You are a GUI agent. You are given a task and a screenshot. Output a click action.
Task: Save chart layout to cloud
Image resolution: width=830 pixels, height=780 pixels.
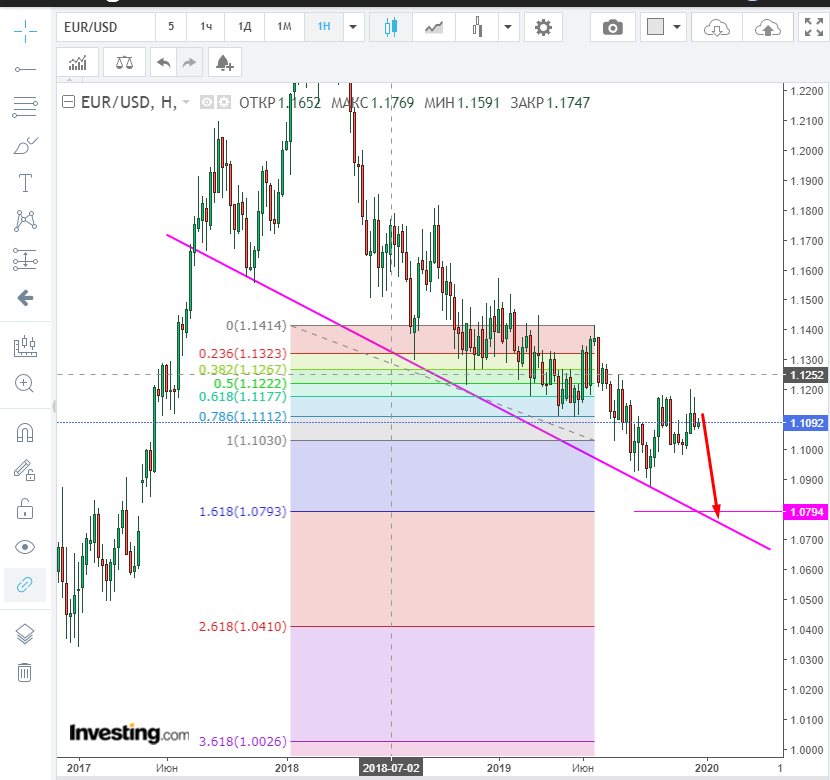click(768, 27)
